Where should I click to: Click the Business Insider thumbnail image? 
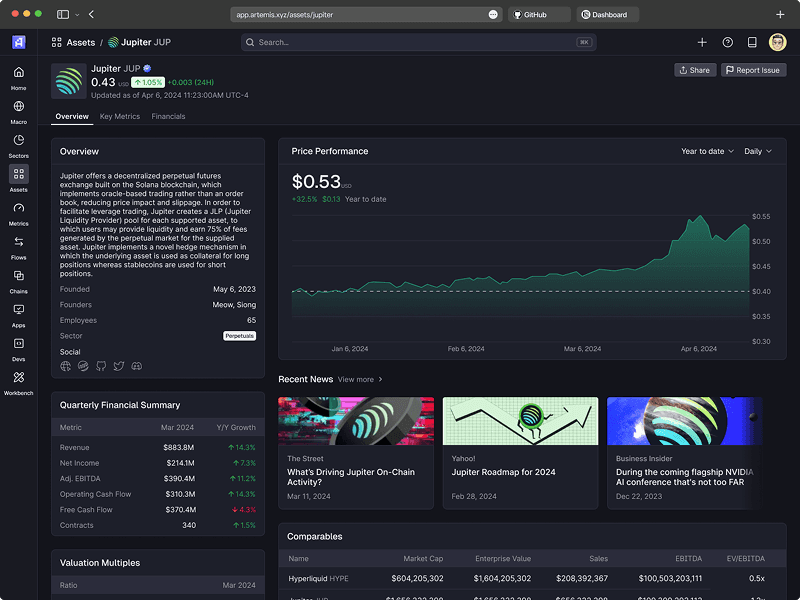(685, 421)
